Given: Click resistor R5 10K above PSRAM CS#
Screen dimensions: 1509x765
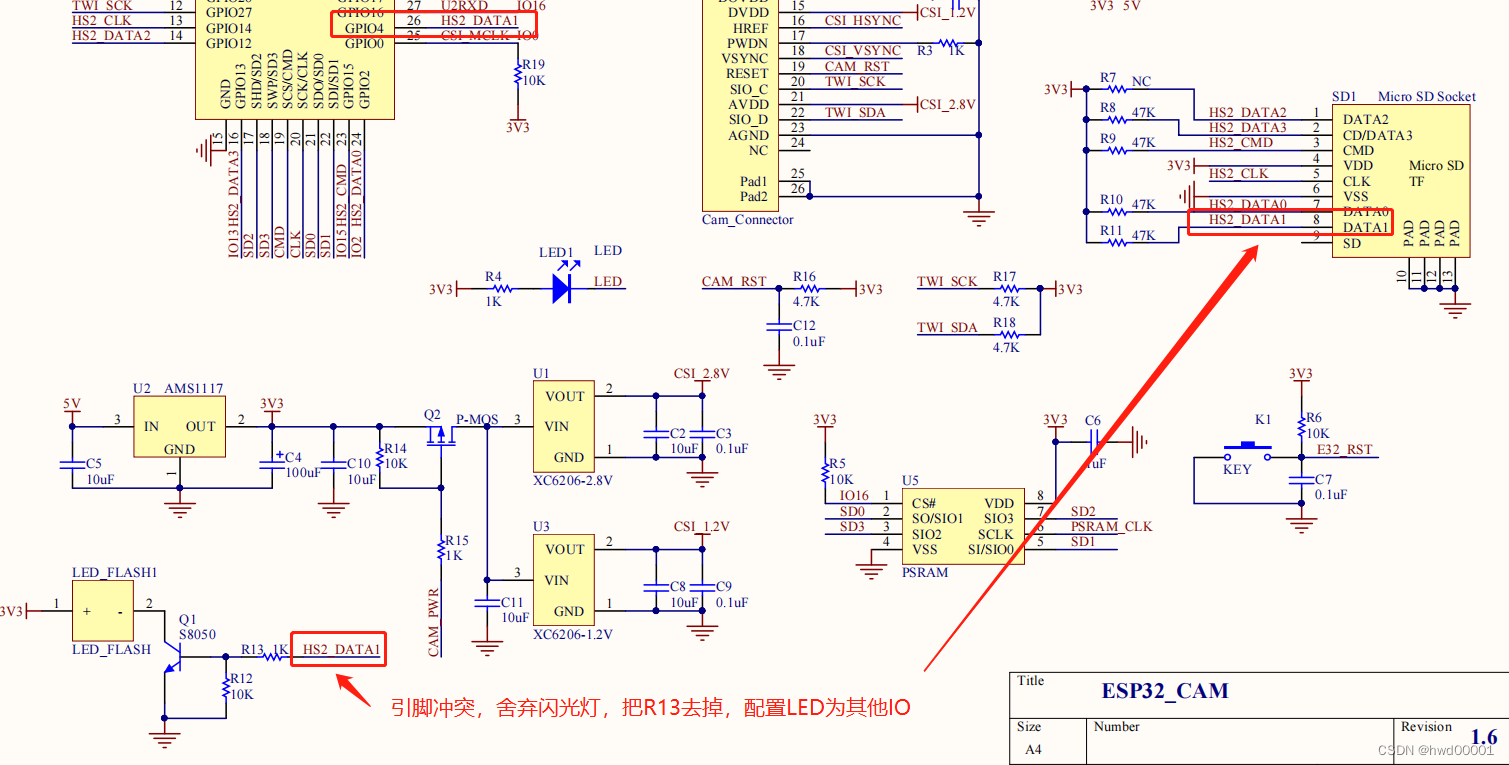Looking at the screenshot, I should pos(826,472).
